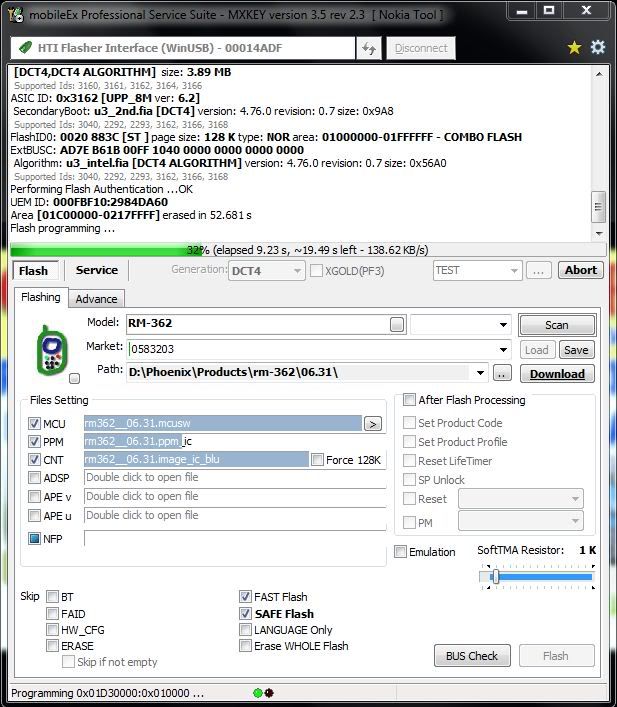Check the XGOLD(PF3) checkbox
This screenshot has height=707, width=617.
pyautogui.click(x=317, y=271)
